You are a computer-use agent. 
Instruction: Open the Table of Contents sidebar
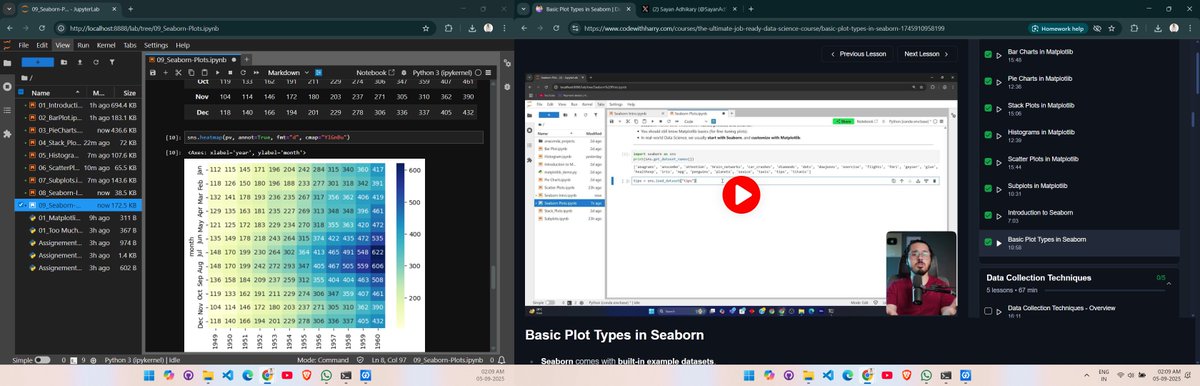(8, 110)
